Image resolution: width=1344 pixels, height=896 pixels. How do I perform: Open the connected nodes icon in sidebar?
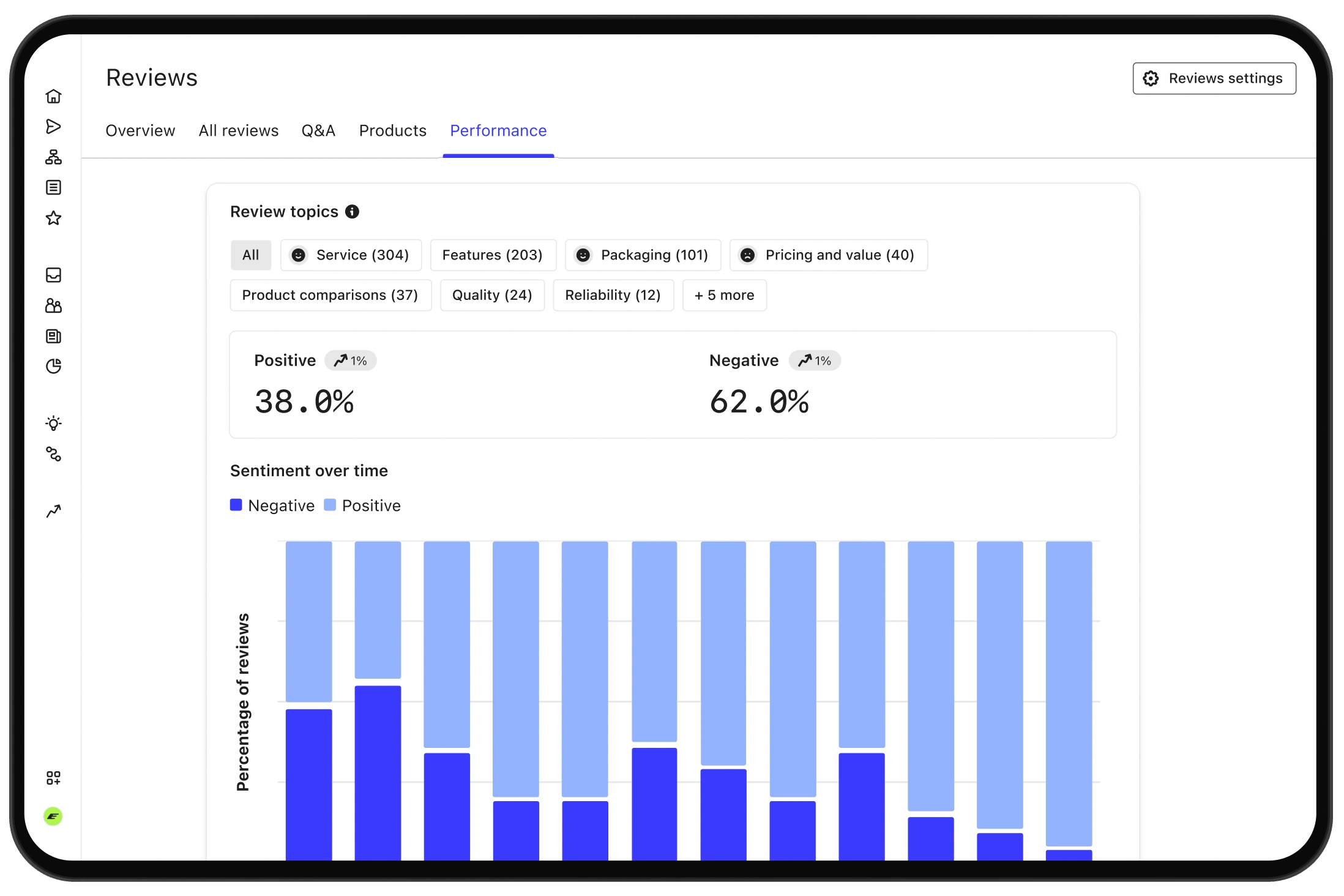(53, 454)
